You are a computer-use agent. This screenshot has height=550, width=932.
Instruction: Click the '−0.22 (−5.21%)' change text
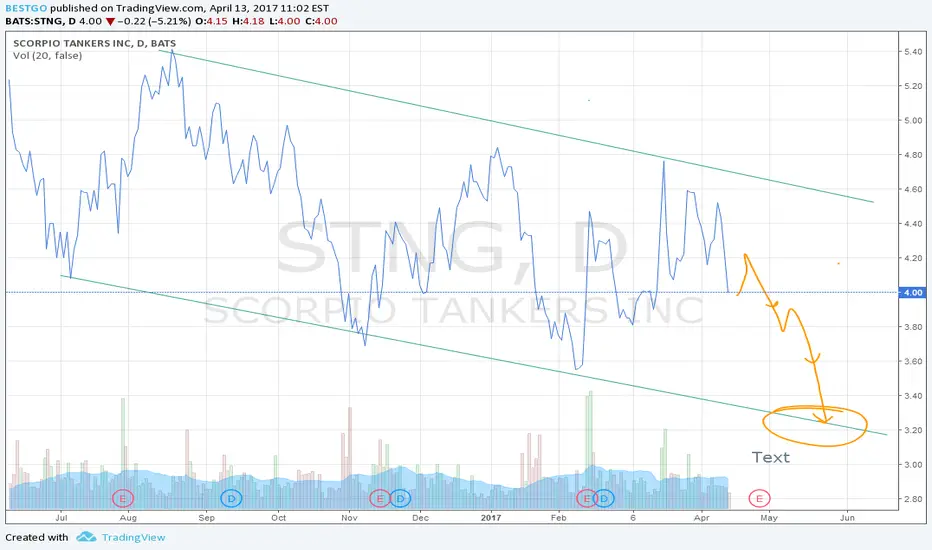(x=154, y=21)
